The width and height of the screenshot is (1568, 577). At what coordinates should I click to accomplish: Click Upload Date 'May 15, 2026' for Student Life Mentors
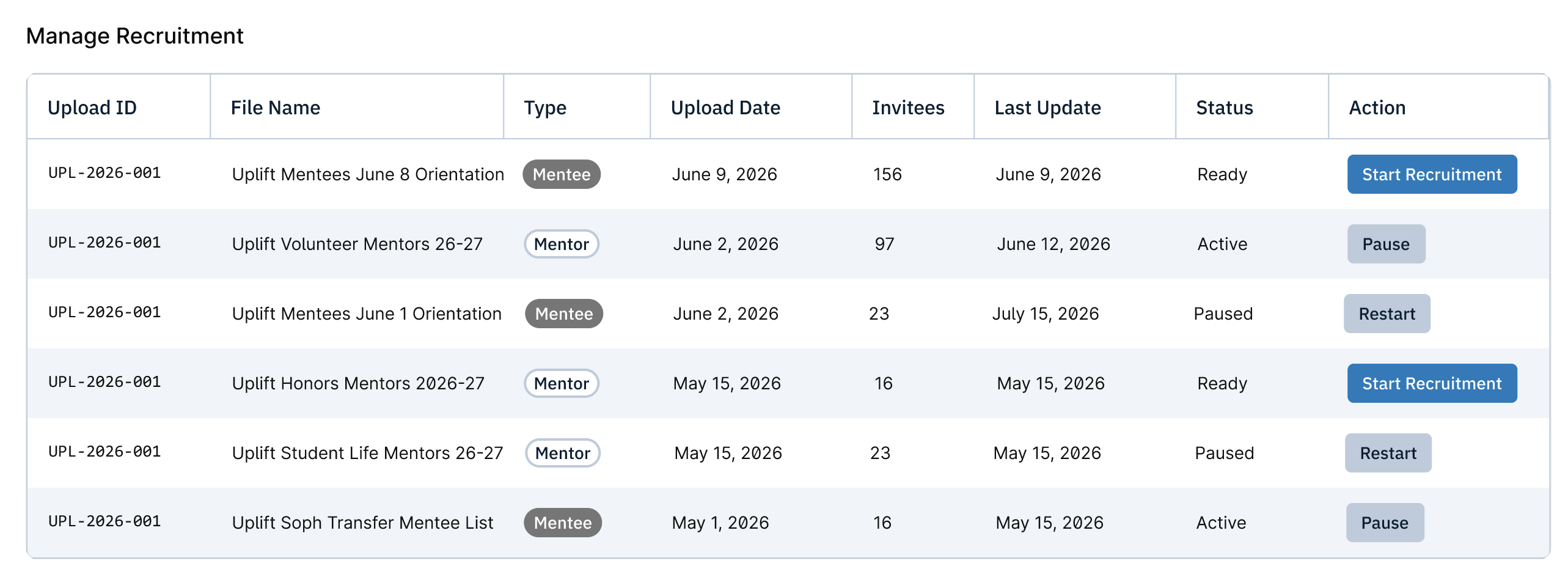pyautogui.click(x=728, y=453)
